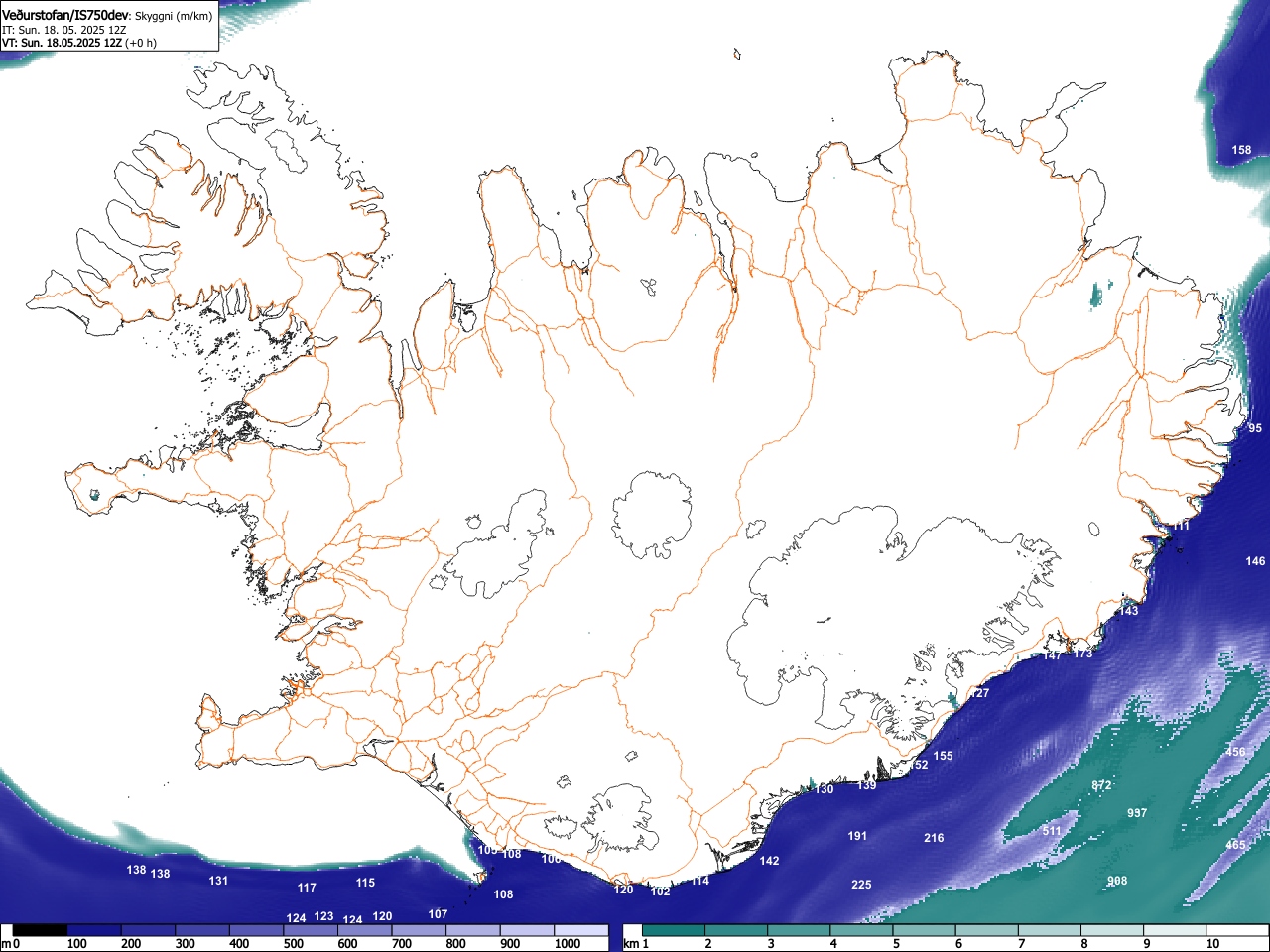Select the 1000 tick label on meter scale
Screen dimensions: 1270x952
[x=568, y=944]
